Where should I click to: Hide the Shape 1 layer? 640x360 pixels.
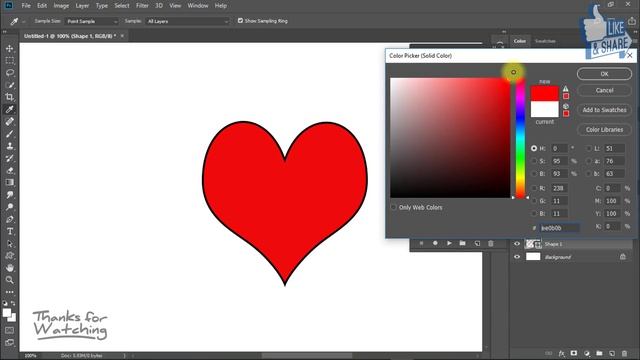pyautogui.click(x=517, y=244)
